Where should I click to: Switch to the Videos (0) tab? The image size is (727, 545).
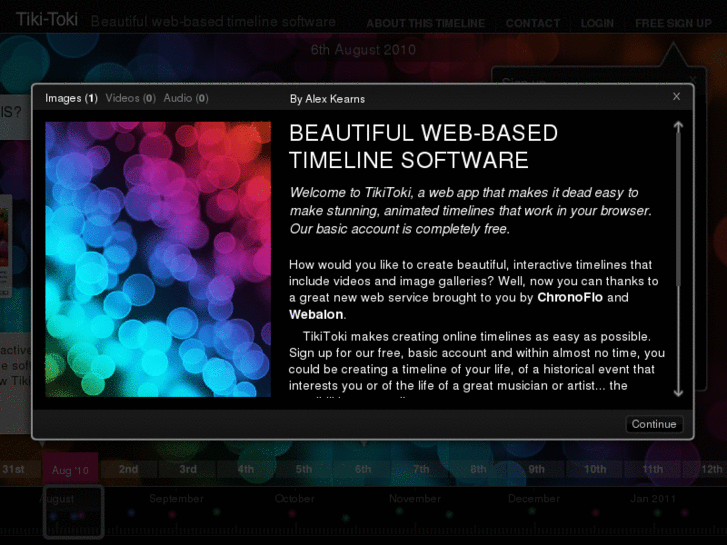point(130,98)
